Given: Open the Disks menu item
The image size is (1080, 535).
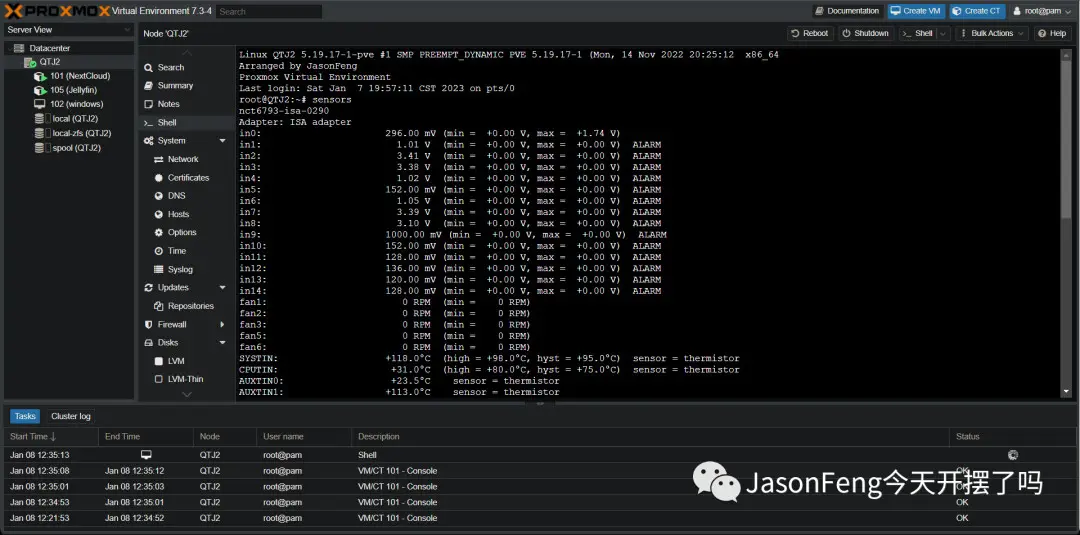Looking at the screenshot, I should point(167,342).
